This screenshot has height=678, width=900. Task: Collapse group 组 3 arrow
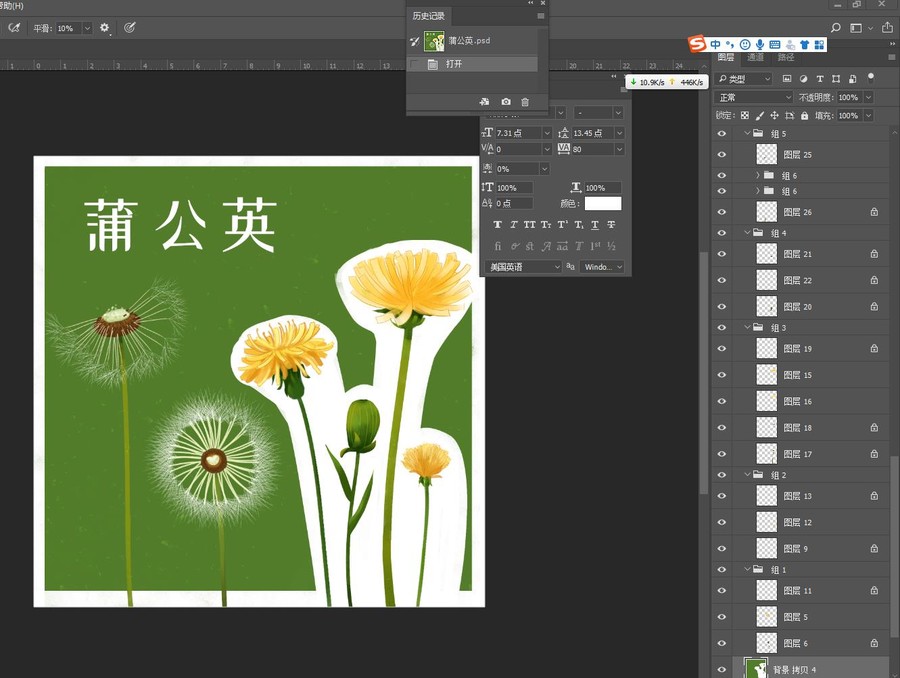pyautogui.click(x=747, y=327)
